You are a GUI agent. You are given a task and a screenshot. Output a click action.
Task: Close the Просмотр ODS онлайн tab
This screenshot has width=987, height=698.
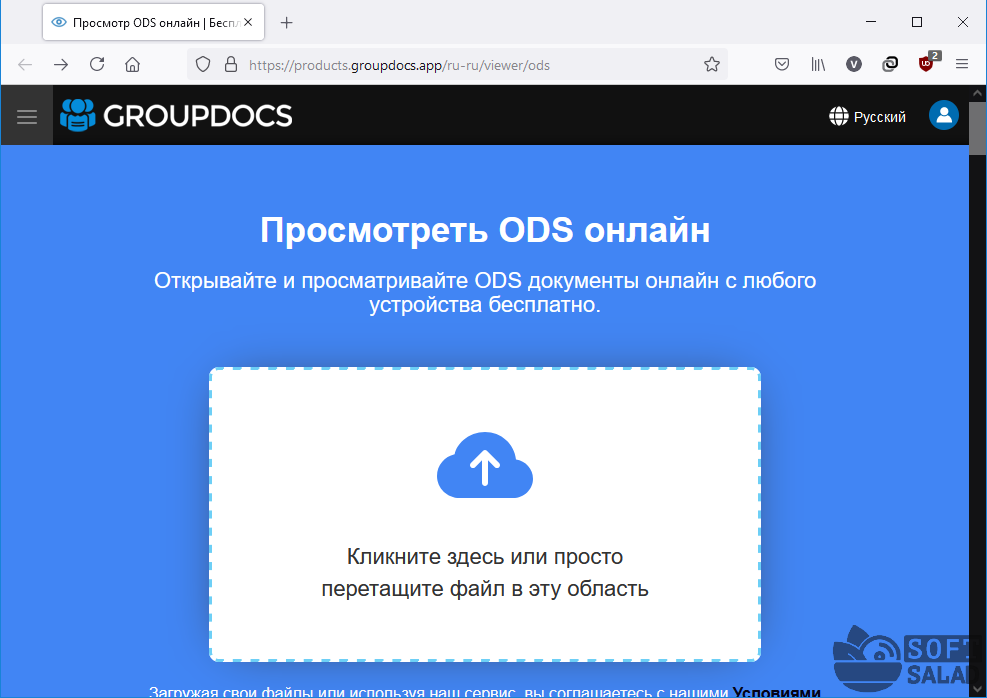click(x=248, y=22)
